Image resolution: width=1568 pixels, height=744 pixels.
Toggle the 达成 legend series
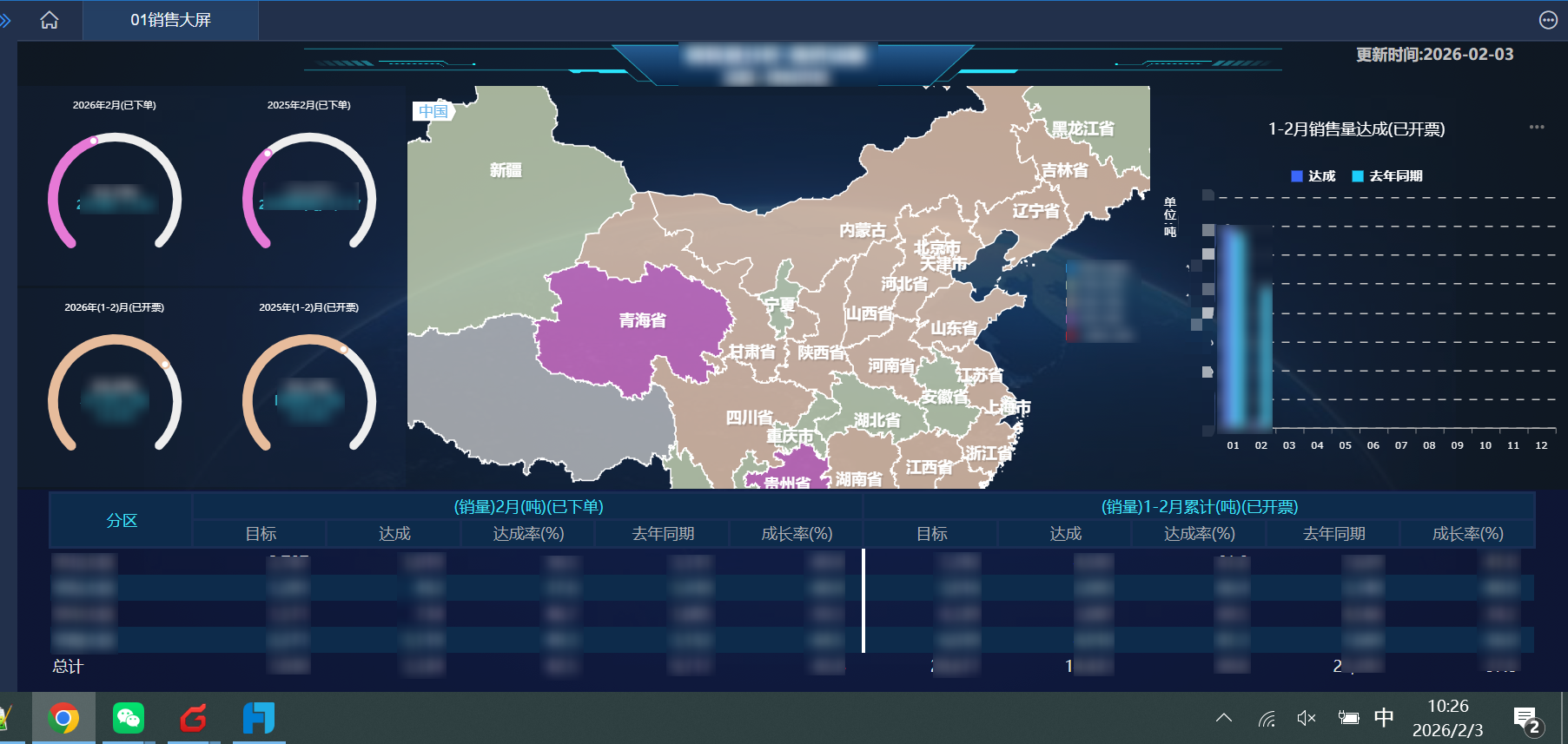pos(1313,176)
